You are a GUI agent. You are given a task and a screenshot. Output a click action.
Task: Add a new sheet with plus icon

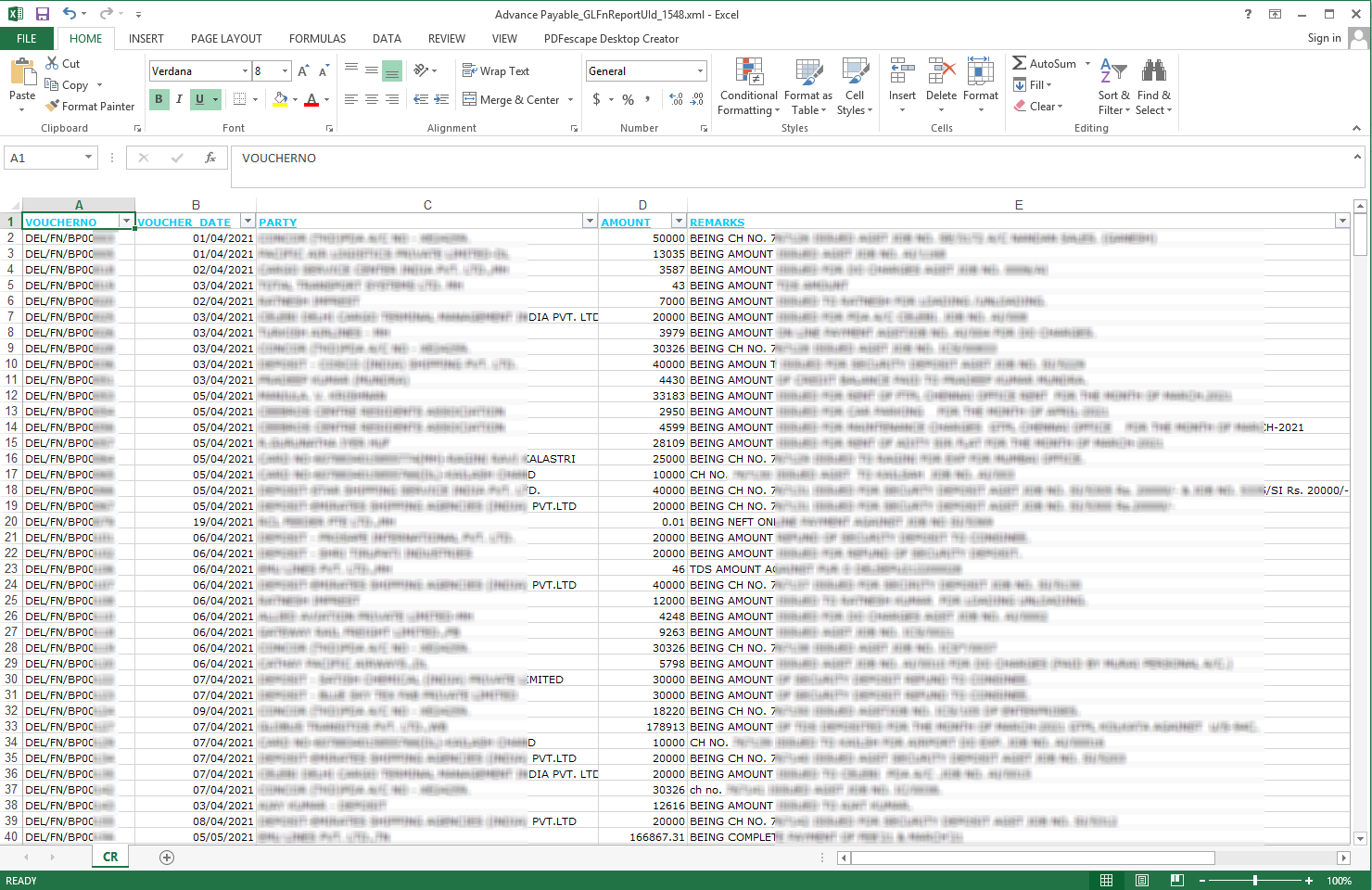(167, 858)
